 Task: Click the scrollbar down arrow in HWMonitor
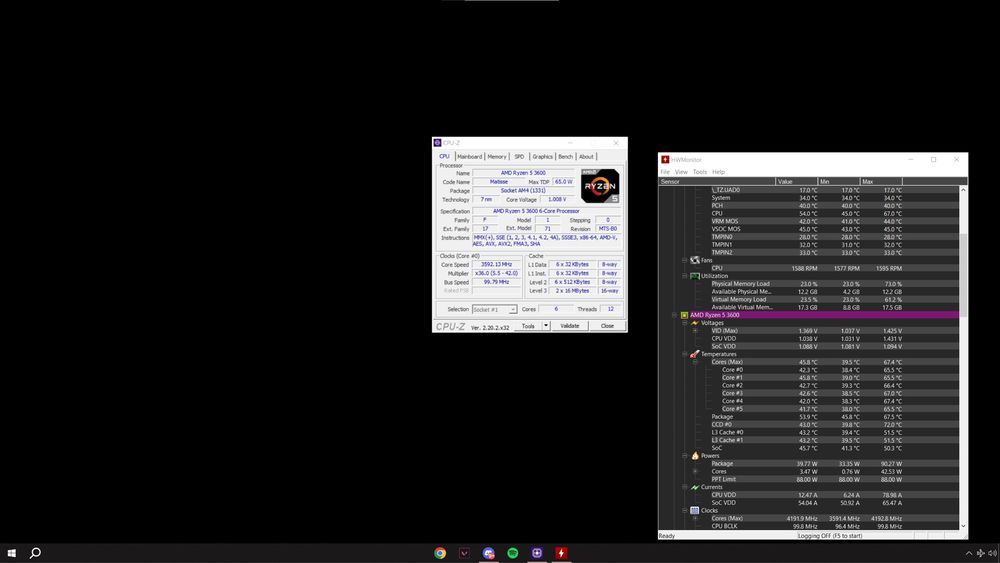(963, 526)
